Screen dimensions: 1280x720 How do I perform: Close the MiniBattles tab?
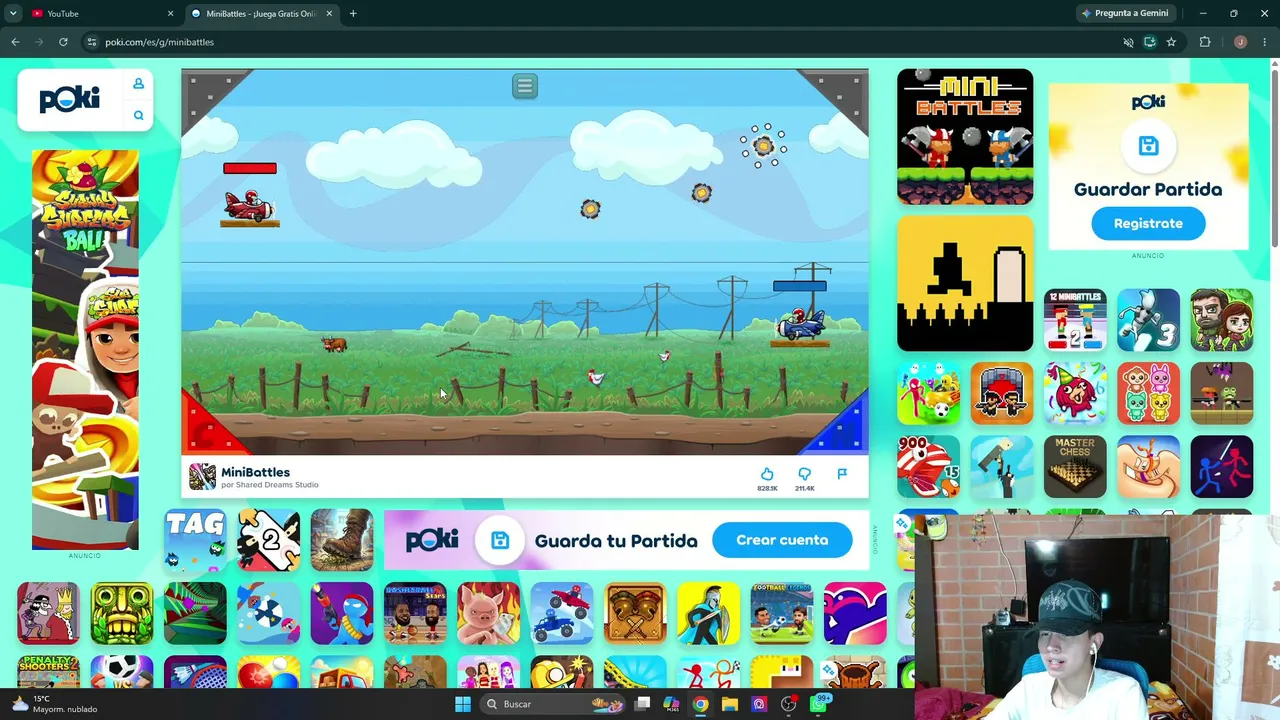tap(329, 13)
